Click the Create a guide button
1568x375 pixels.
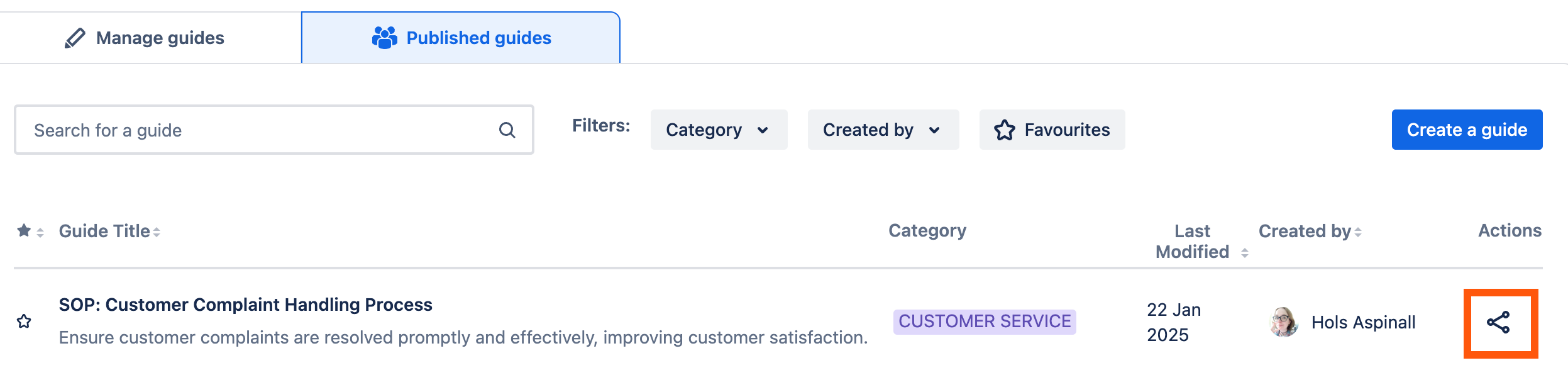pyautogui.click(x=1467, y=130)
